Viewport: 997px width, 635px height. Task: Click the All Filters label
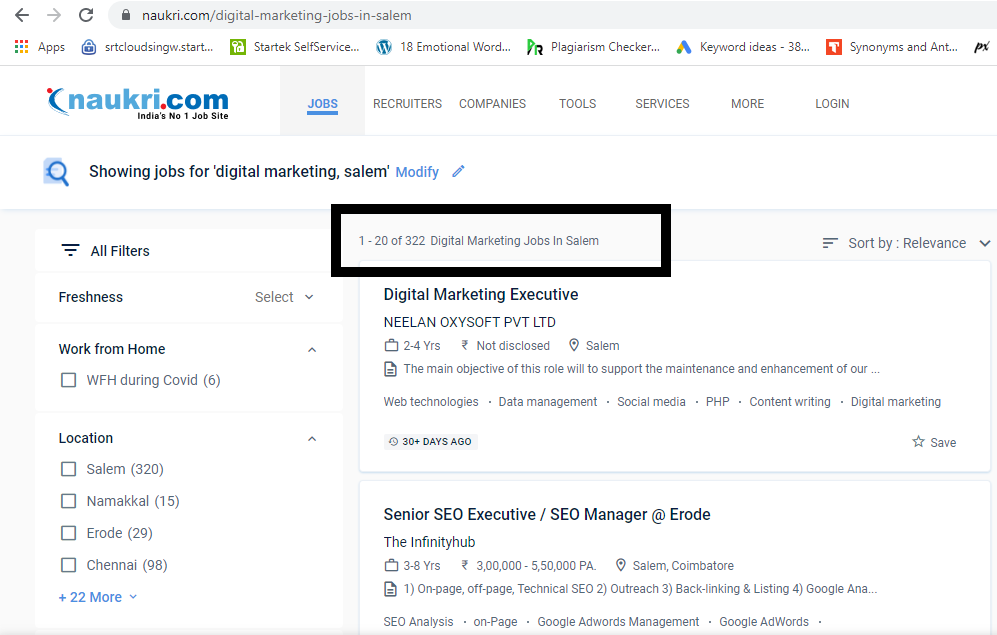coord(120,251)
